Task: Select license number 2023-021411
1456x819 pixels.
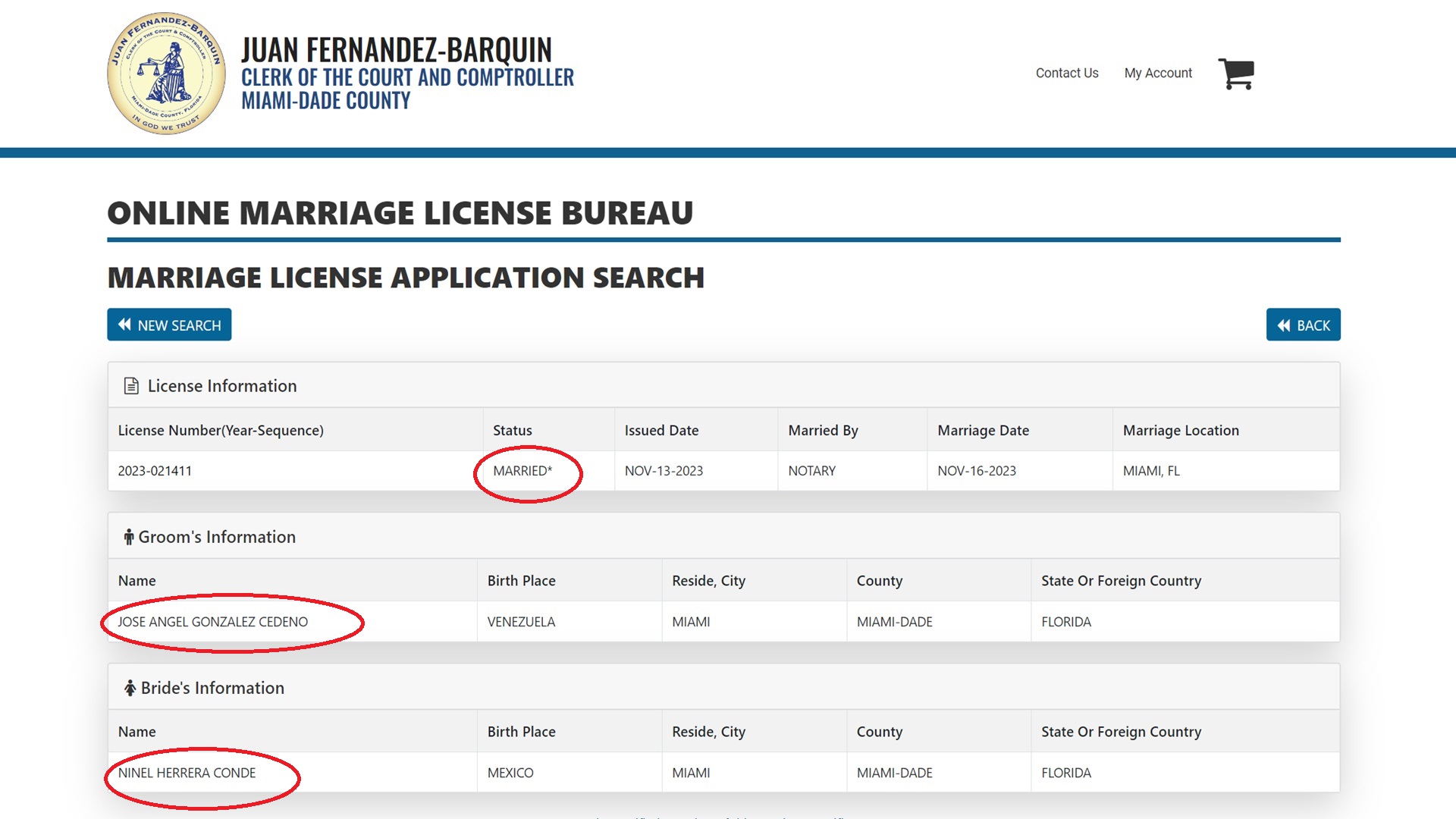Action: 155,471
